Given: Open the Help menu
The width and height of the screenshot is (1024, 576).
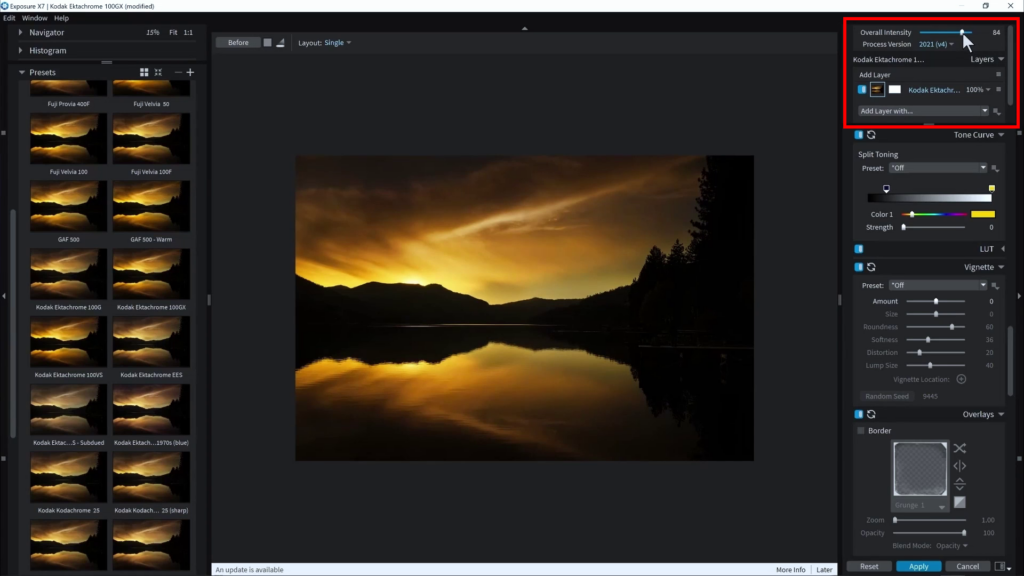Looking at the screenshot, I should coord(62,18).
